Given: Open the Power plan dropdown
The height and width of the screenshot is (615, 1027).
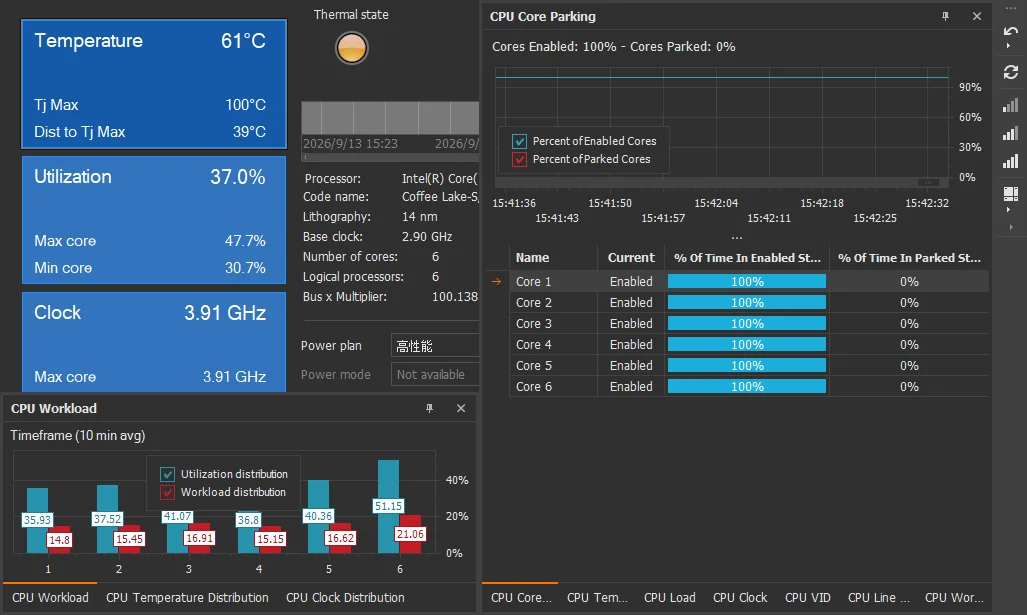Looking at the screenshot, I should 435,346.
